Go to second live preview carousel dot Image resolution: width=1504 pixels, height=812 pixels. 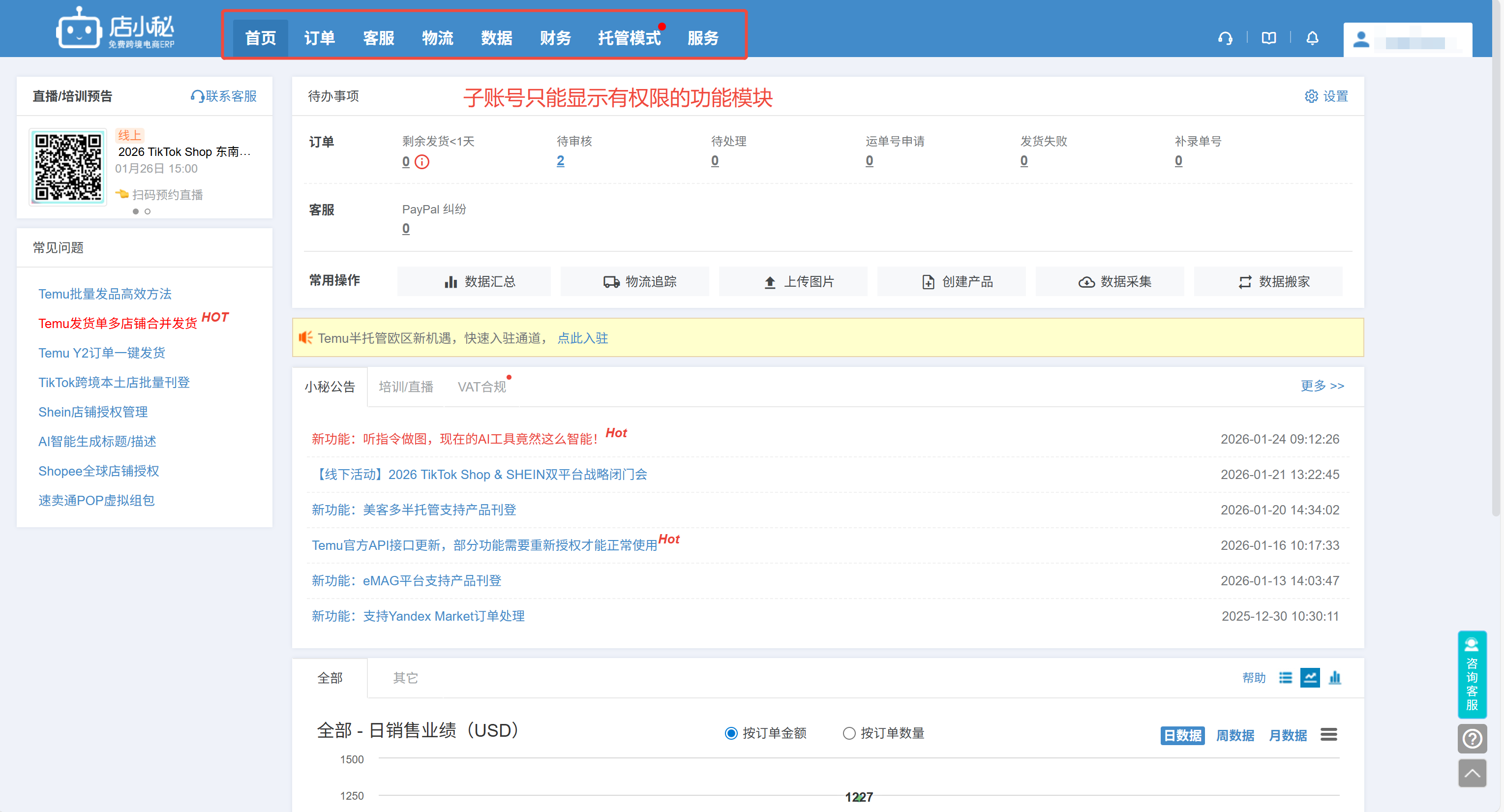click(x=148, y=211)
